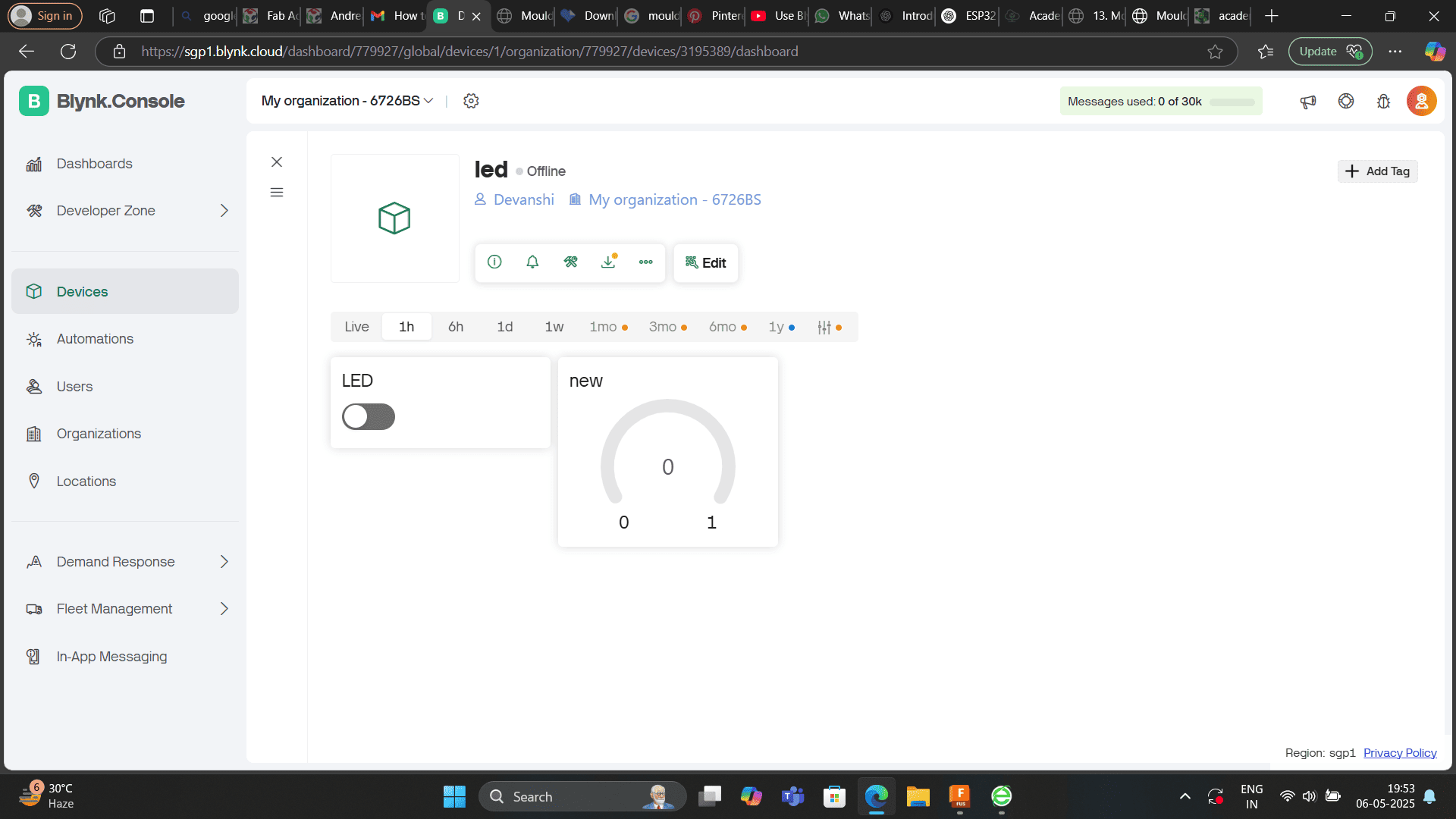Expand the Developer Zone chevron
This screenshot has height=819, width=1456.
pyautogui.click(x=224, y=211)
